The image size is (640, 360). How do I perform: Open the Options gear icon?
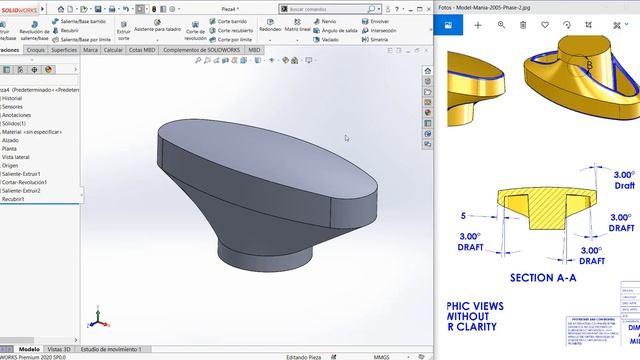point(172,9)
